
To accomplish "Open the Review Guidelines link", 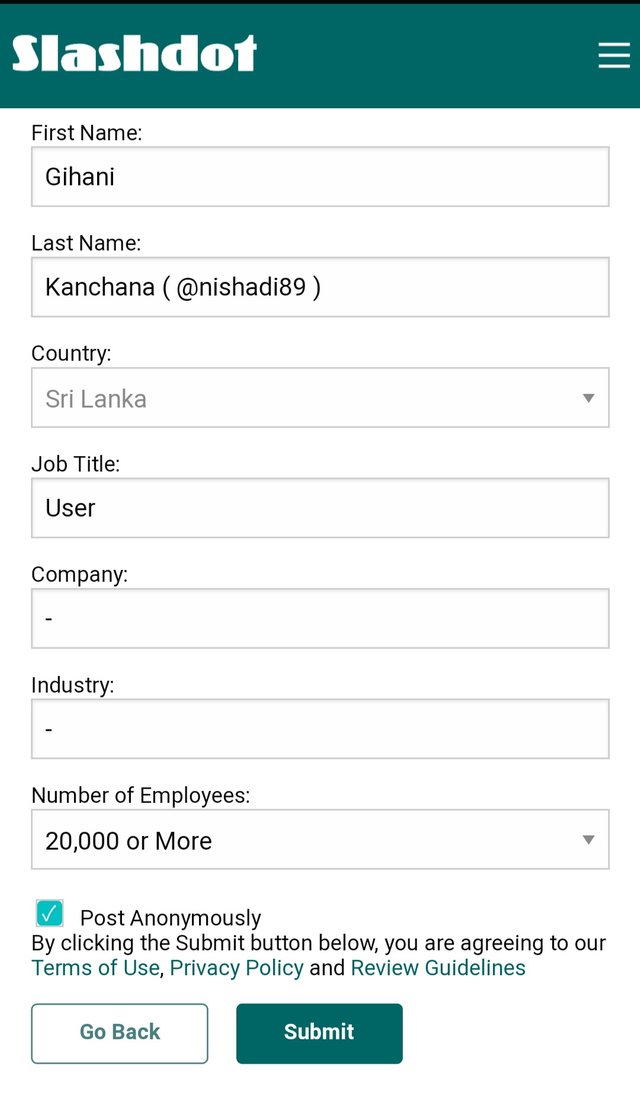I will 438,968.
